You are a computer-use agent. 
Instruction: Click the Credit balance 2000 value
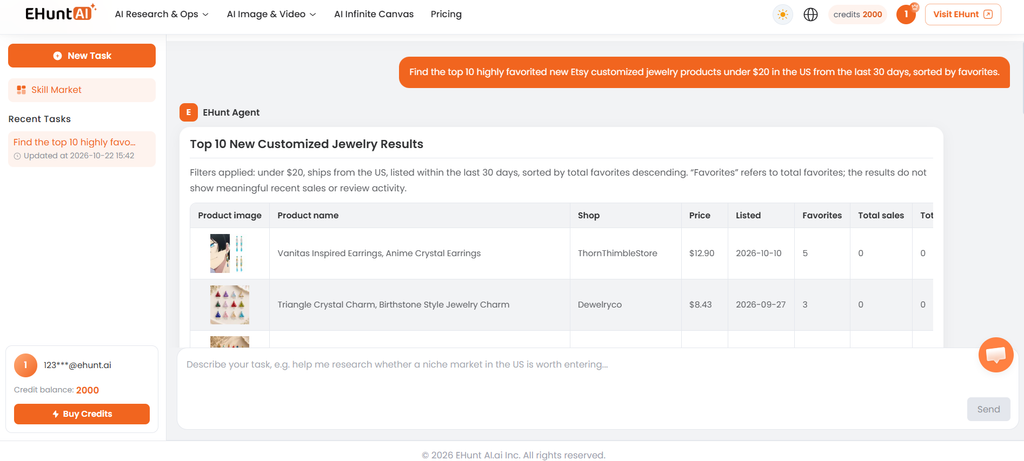pyautogui.click(x=88, y=390)
